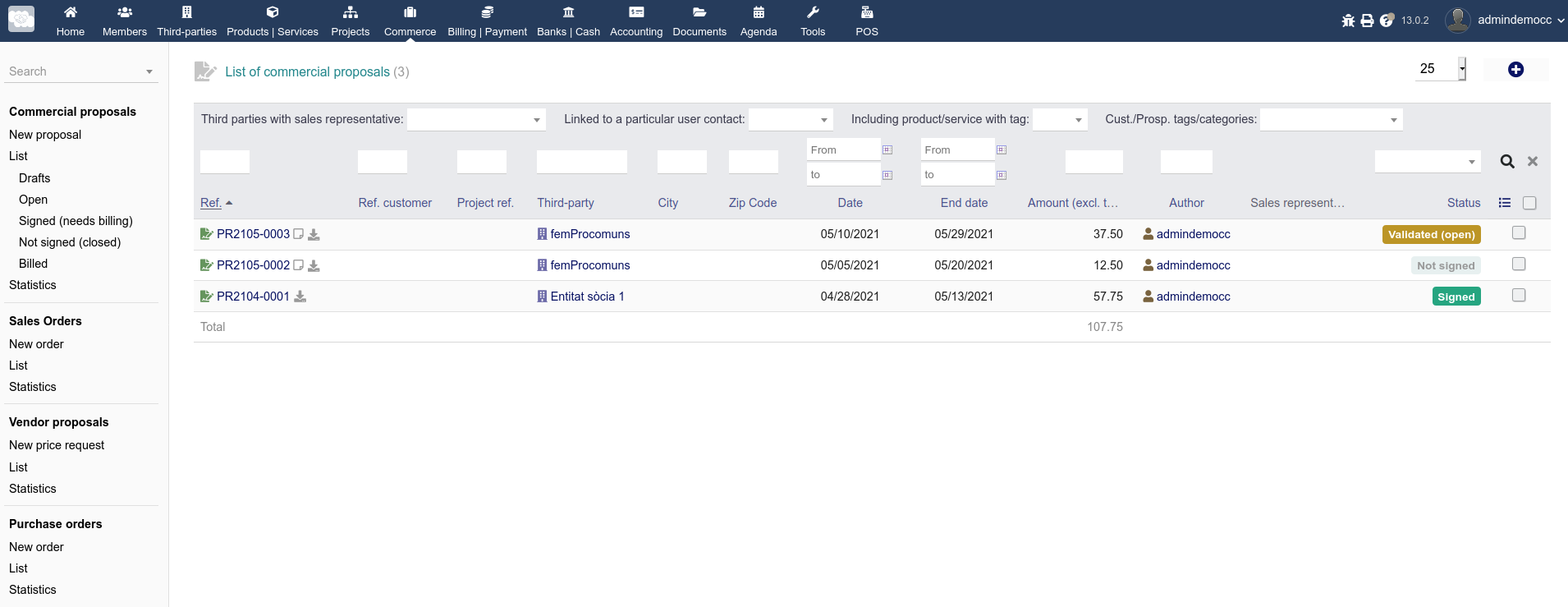Tick checkbox for PR2104-0001 row
Viewport: 1568px width, 607px height.
(x=1519, y=295)
